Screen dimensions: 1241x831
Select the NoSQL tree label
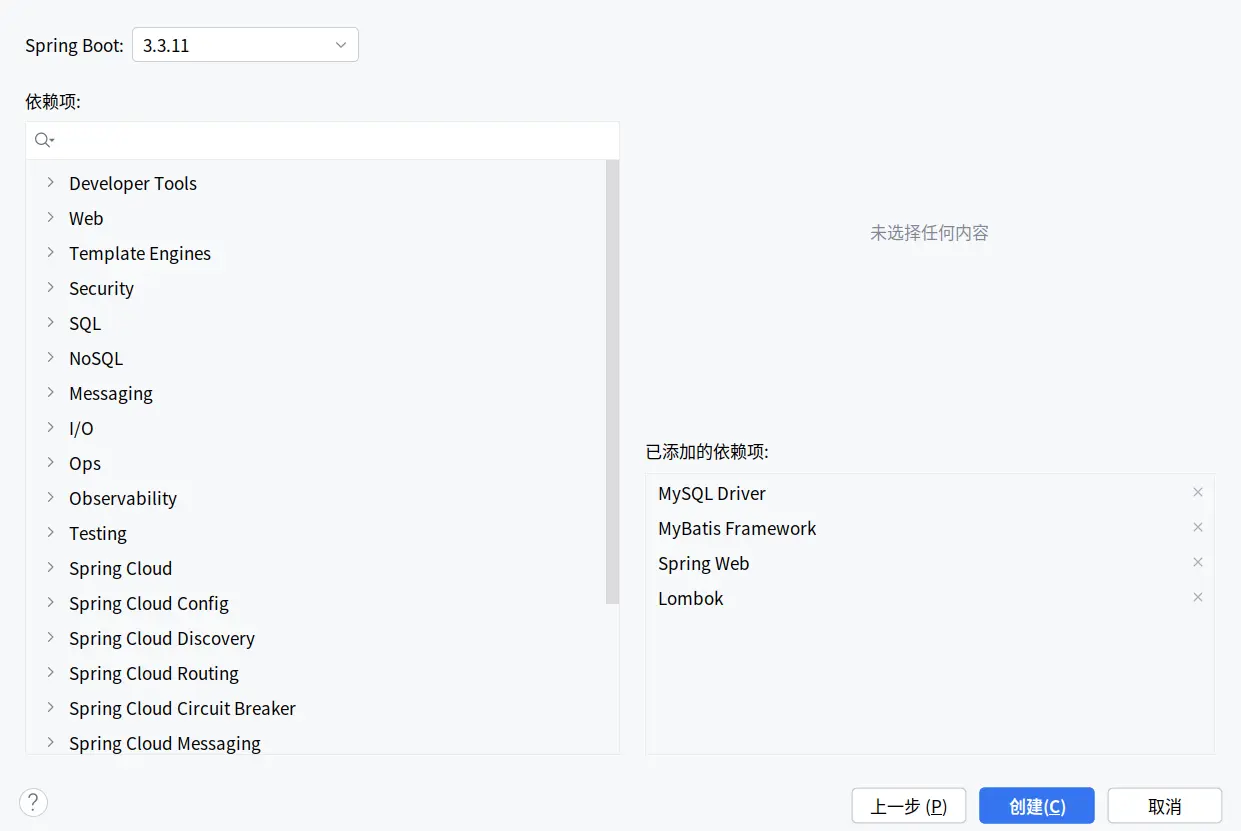tap(96, 358)
